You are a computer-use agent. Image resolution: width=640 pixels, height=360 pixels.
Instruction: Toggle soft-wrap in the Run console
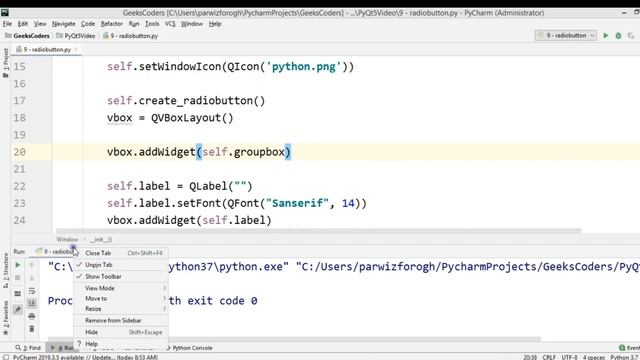coord(31,291)
